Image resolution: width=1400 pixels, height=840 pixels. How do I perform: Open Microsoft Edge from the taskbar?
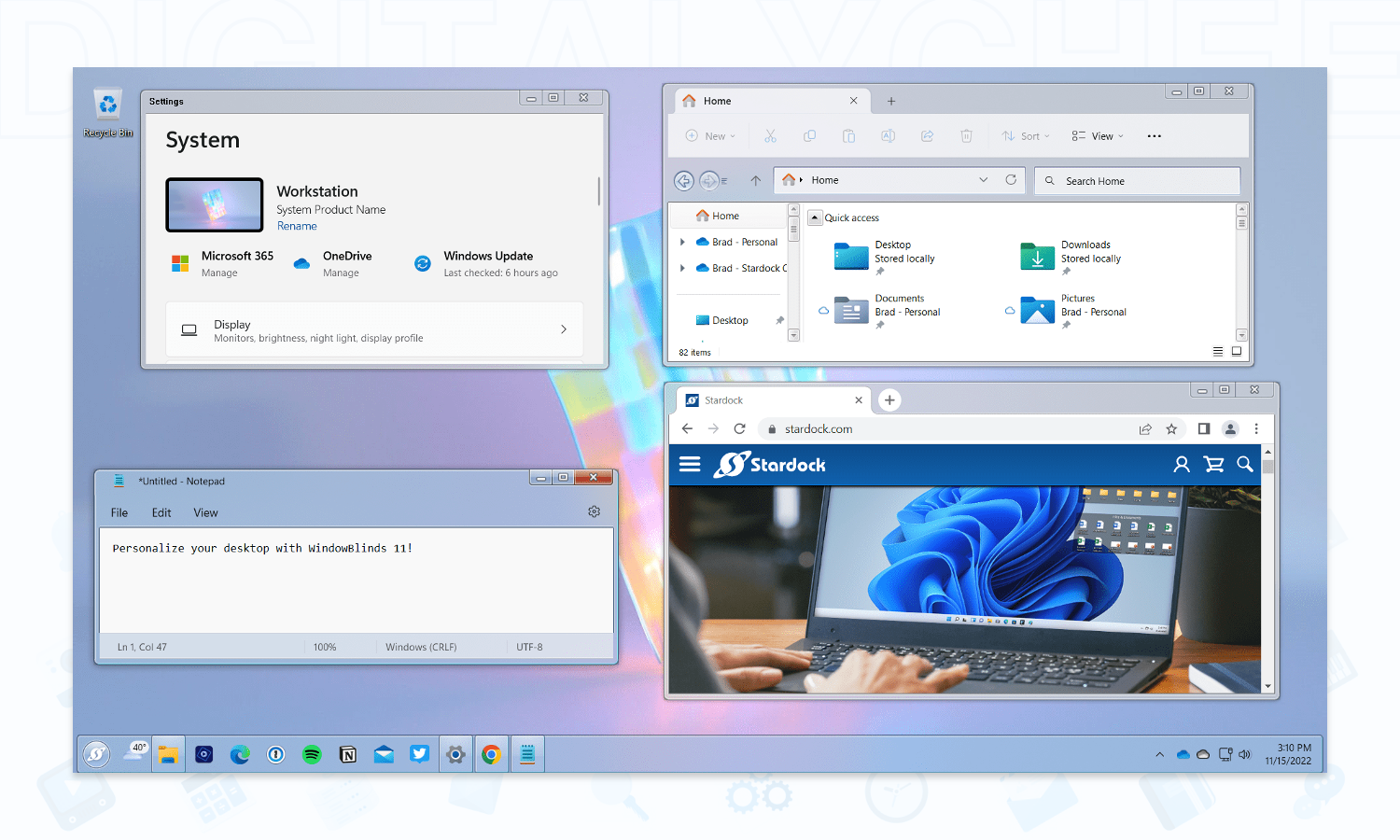click(240, 754)
